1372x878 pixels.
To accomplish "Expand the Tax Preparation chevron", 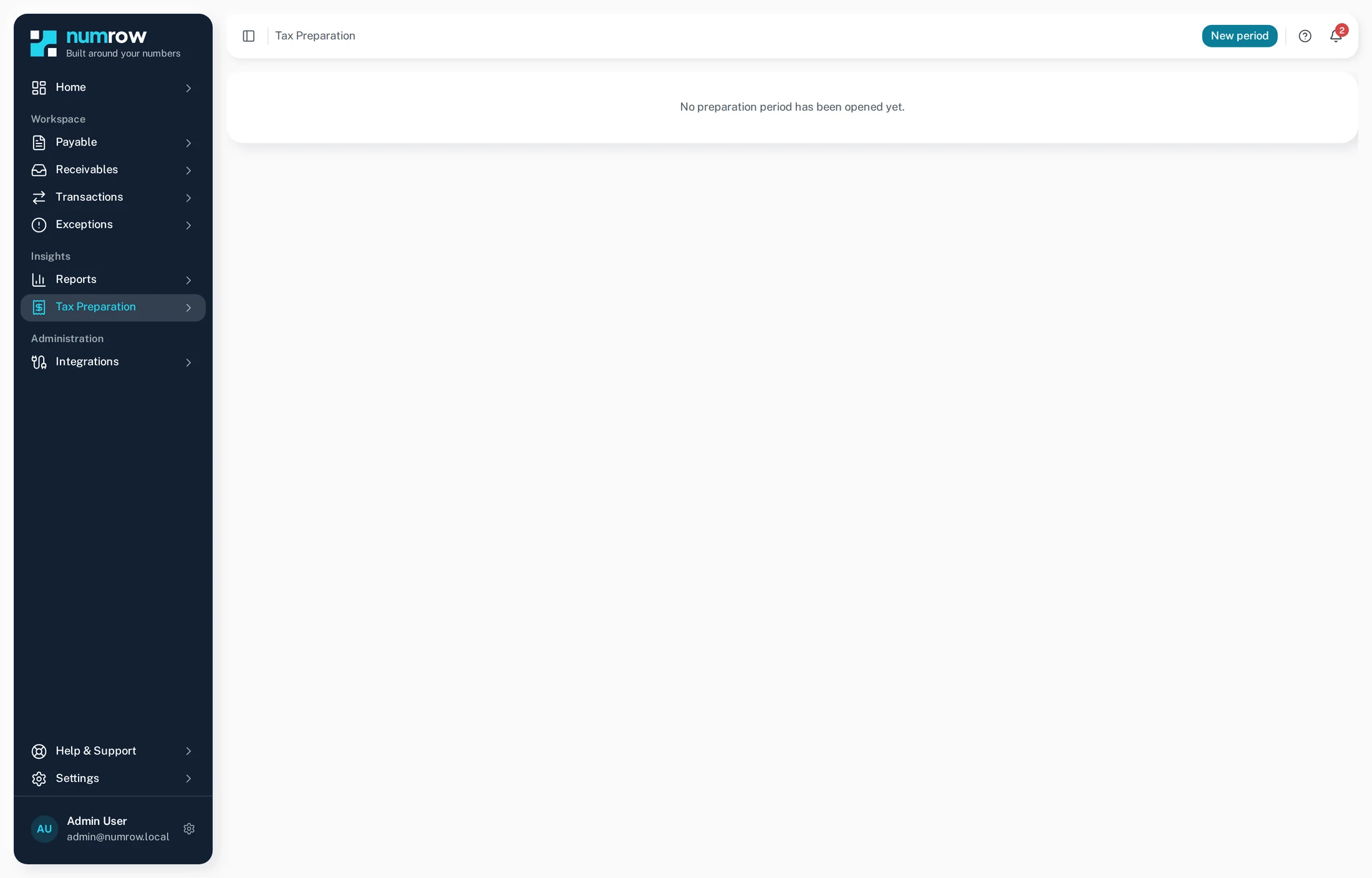I will [188, 307].
